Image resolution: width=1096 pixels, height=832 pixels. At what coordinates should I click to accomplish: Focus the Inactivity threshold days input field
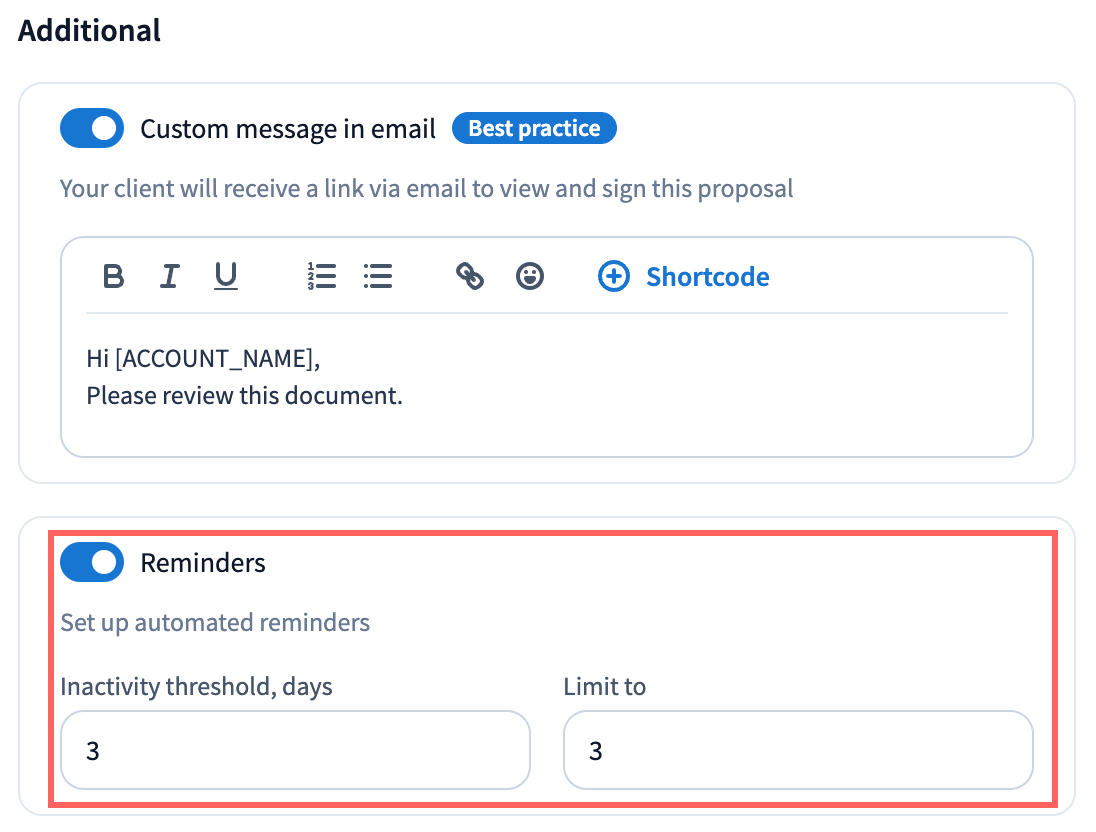295,750
